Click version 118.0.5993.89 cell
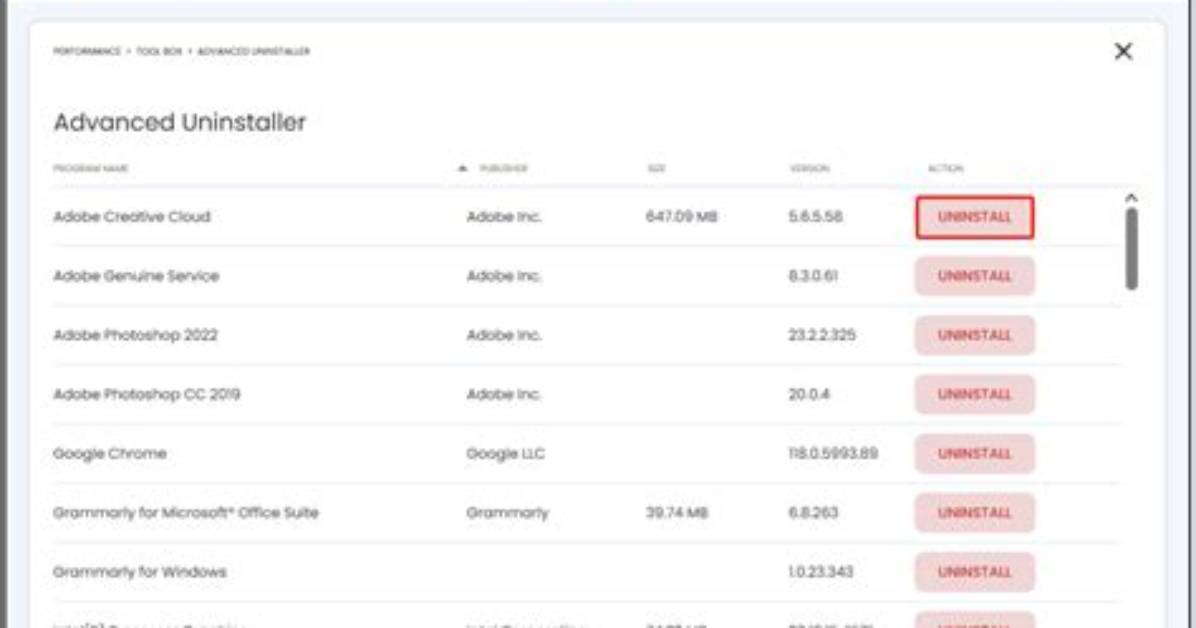 point(833,453)
